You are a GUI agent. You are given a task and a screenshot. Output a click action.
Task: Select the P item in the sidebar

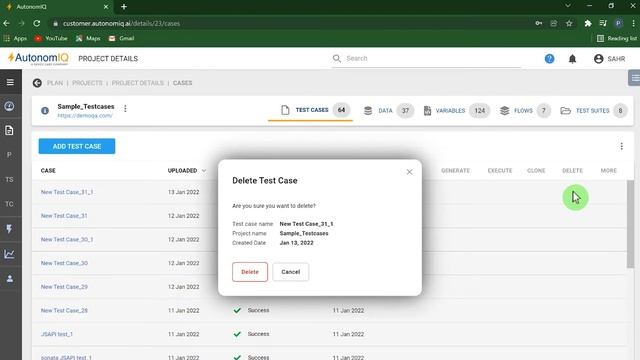pyautogui.click(x=9, y=155)
